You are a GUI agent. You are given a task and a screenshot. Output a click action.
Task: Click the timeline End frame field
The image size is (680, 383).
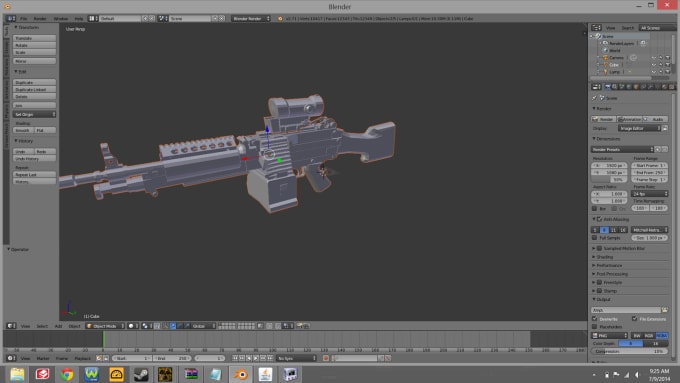point(172,358)
